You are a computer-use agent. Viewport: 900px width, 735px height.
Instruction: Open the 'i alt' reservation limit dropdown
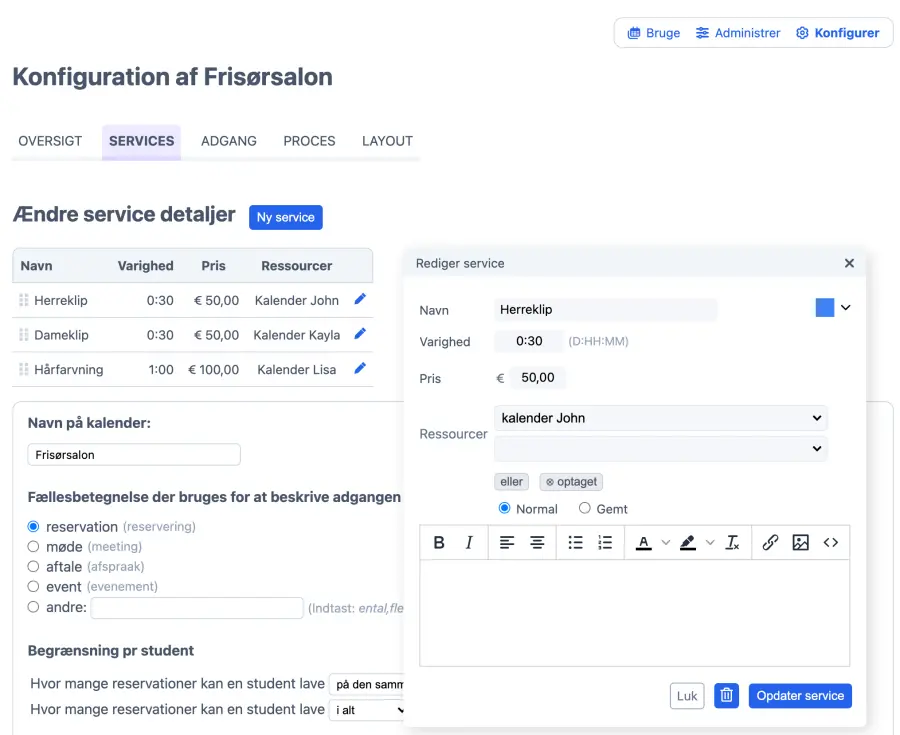point(368,710)
